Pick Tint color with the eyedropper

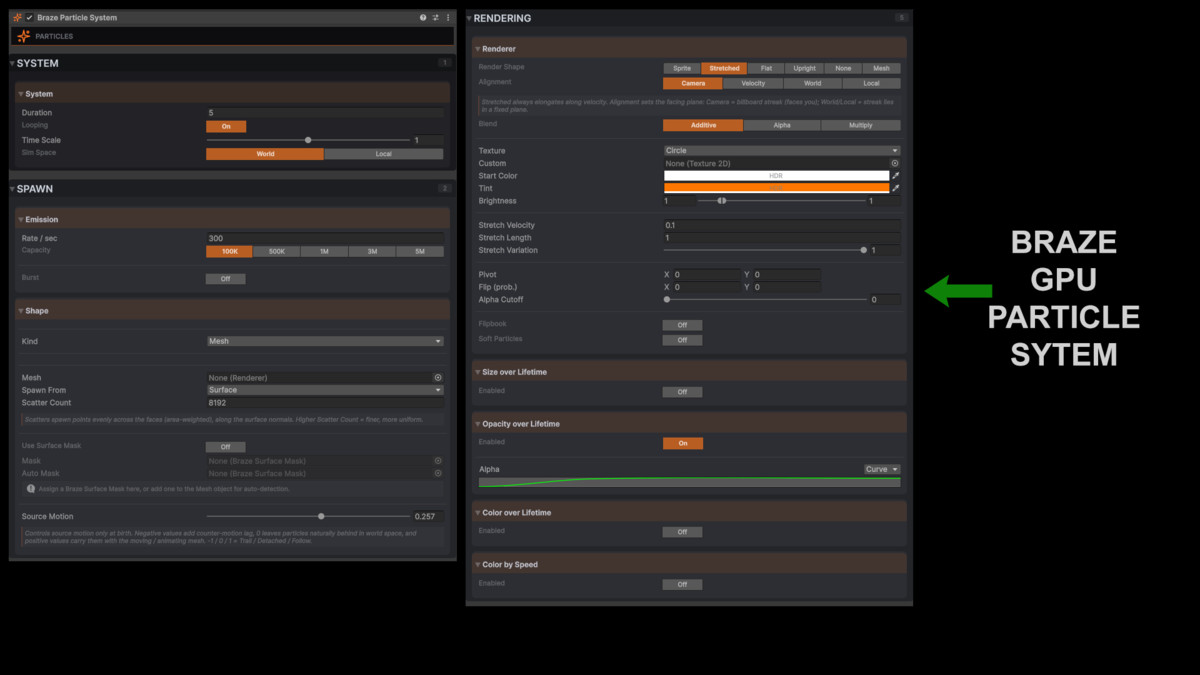(896, 188)
